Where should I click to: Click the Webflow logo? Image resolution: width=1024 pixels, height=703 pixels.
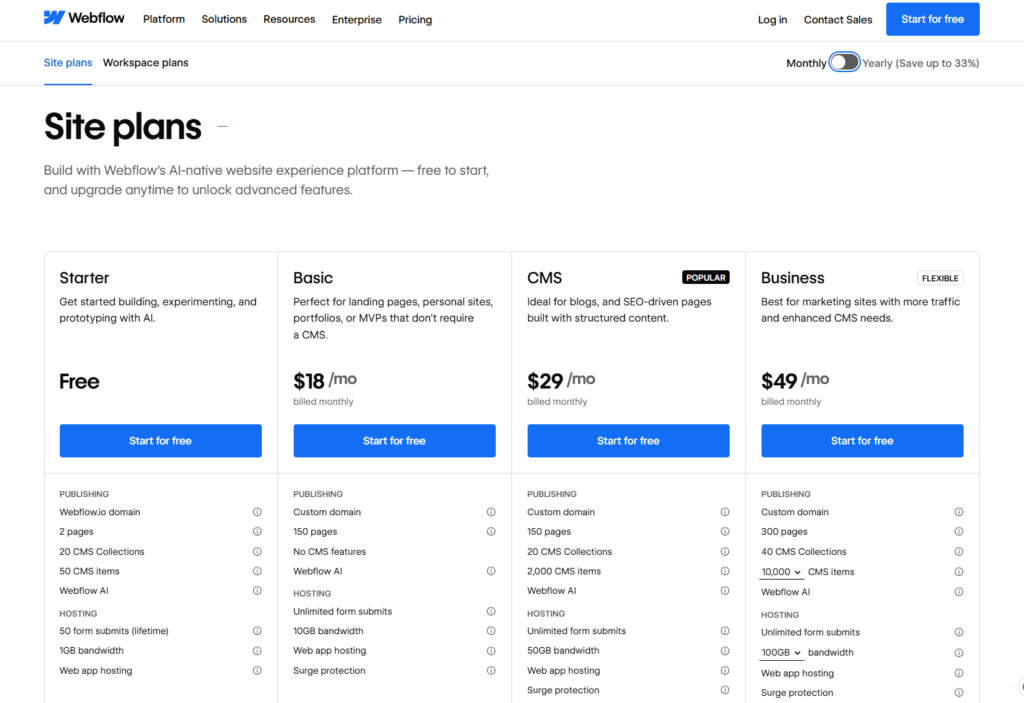(x=84, y=18)
